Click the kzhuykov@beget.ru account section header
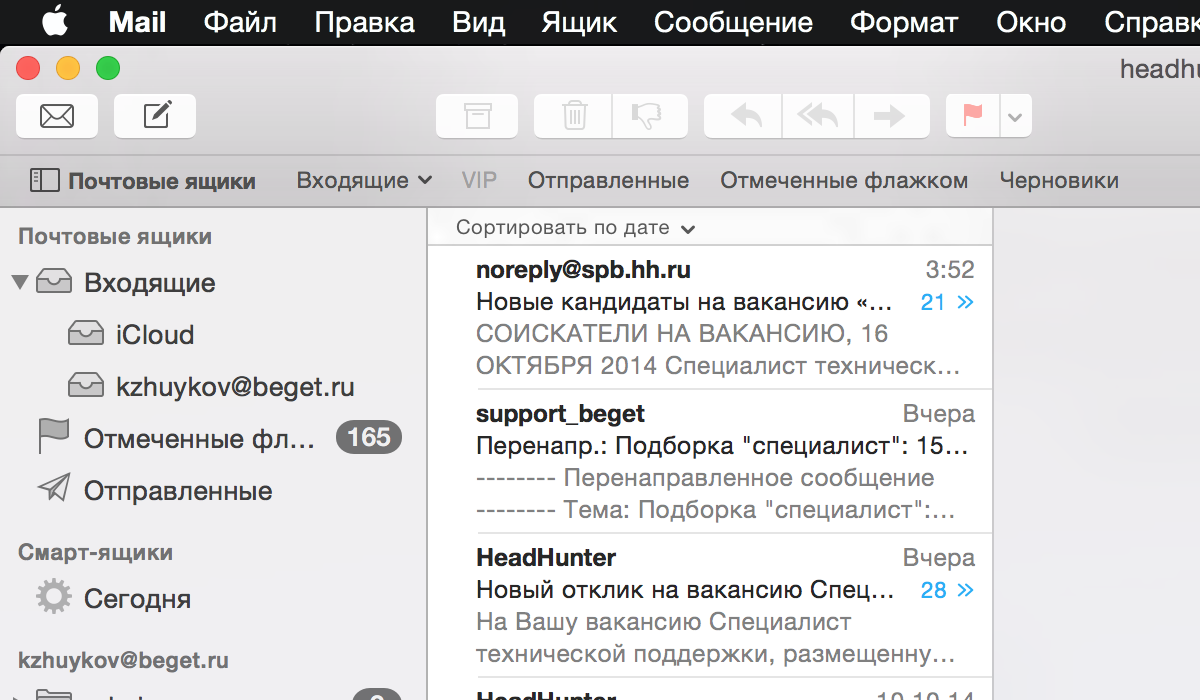This screenshot has height=700, width=1200. pyautogui.click(x=123, y=661)
